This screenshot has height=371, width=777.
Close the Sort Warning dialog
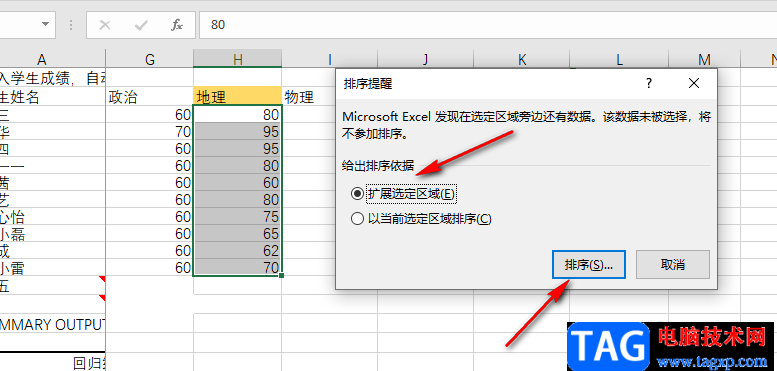pyautogui.click(x=694, y=83)
